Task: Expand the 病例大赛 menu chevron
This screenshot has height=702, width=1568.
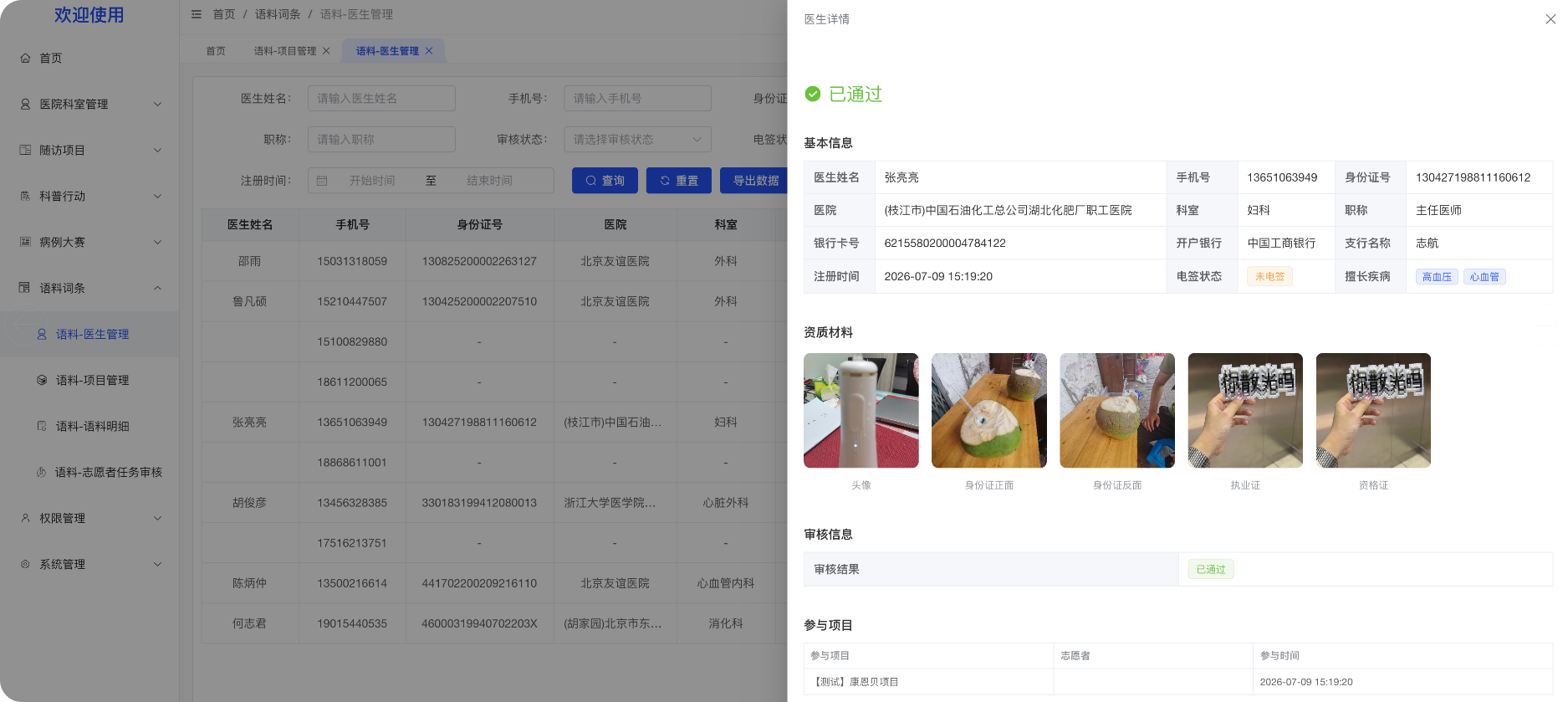Action: pos(157,242)
